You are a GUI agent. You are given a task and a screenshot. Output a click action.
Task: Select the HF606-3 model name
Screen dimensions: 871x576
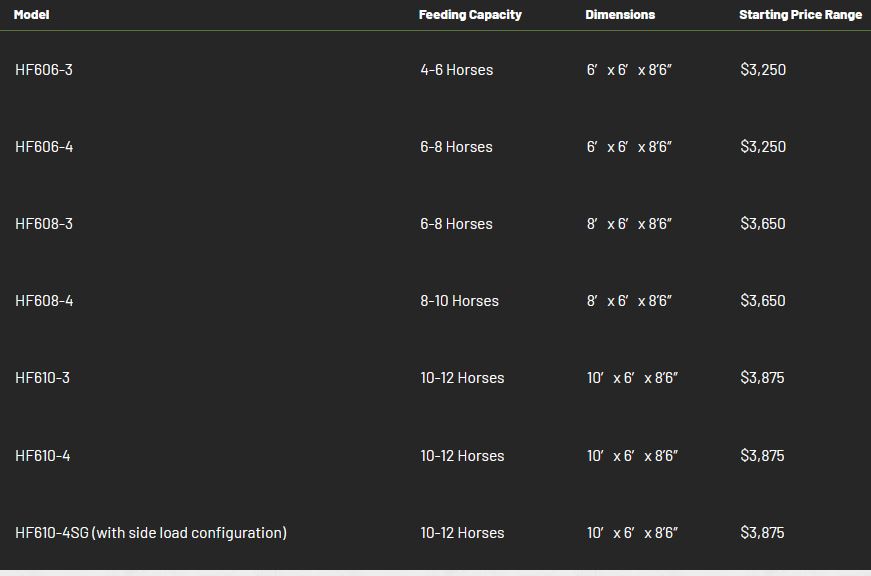(x=44, y=70)
